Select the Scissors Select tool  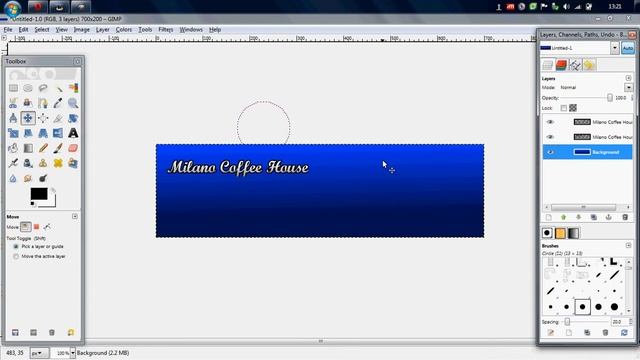[13, 103]
